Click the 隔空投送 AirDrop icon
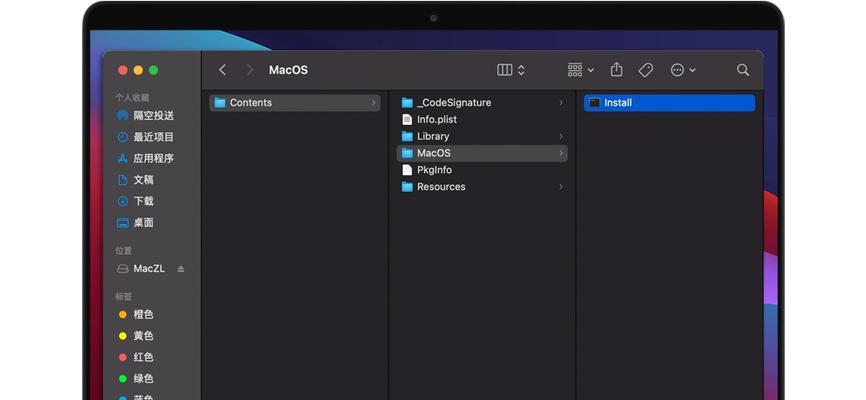Screen dimensions: 866x400 pyautogui.click(x=123, y=115)
